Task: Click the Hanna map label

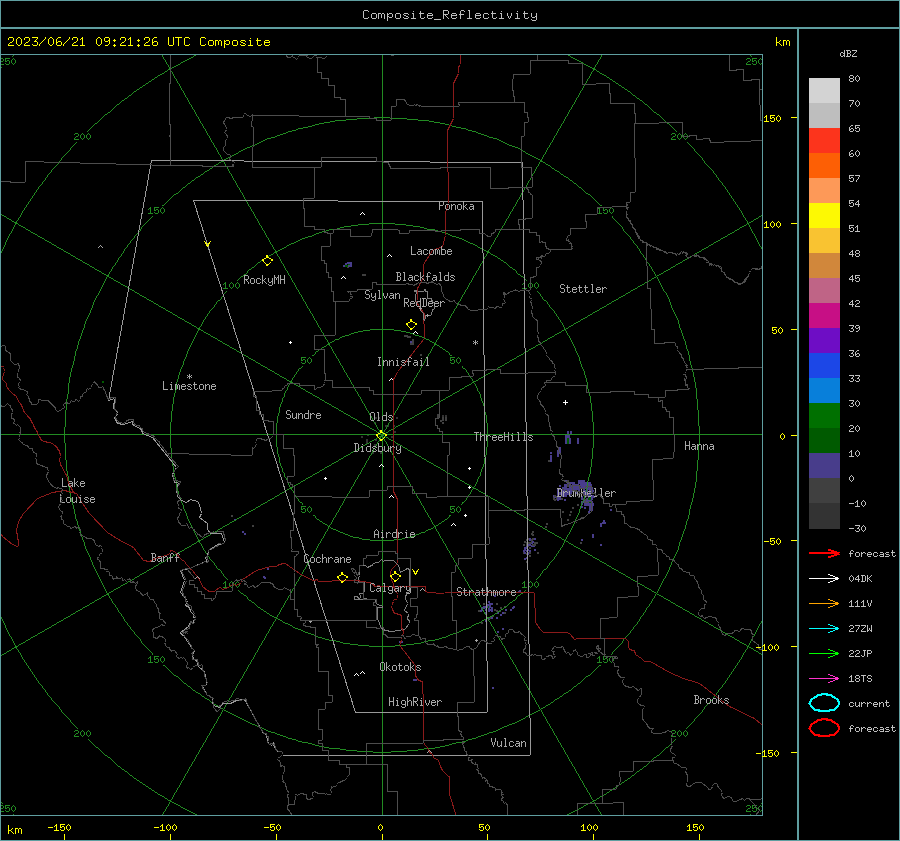Action: pyautogui.click(x=699, y=446)
